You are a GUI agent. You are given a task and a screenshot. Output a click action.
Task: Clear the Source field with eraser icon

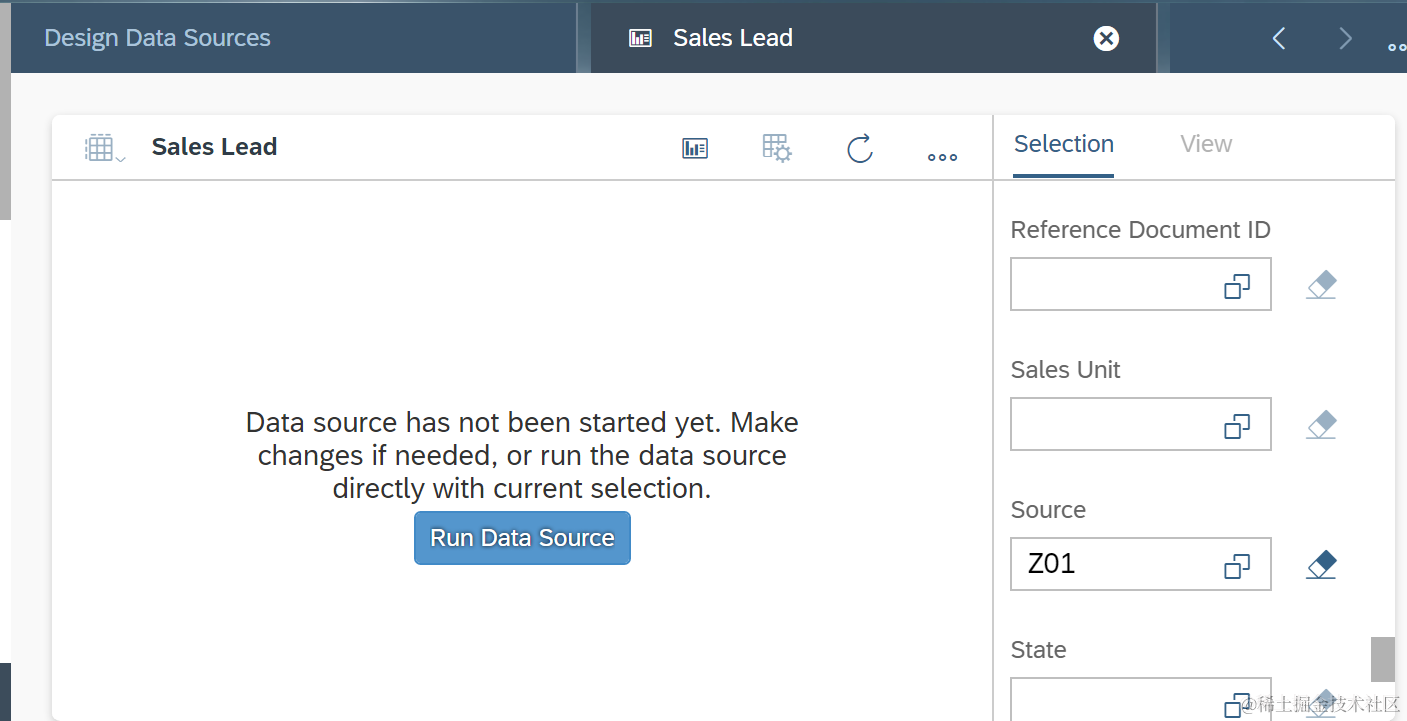click(1321, 565)
